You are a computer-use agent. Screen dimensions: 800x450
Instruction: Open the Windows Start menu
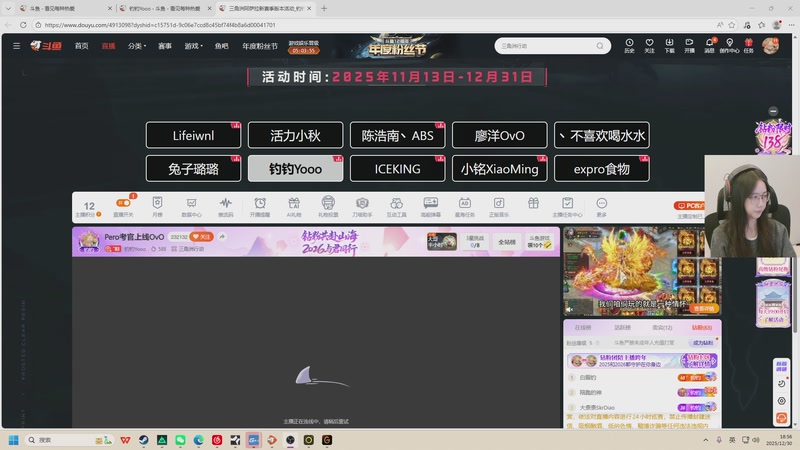coord(13,440)
